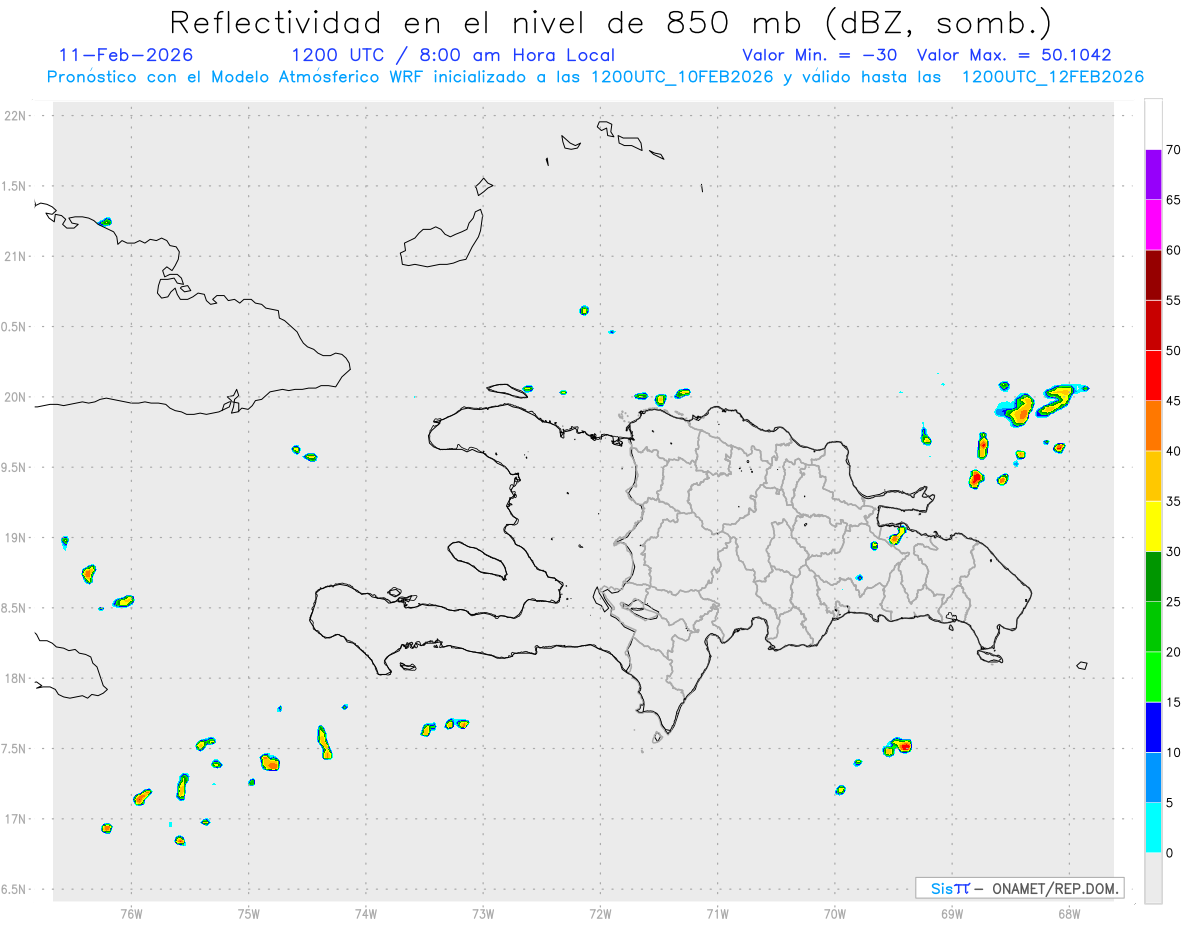Click the colorbar label '60'
The width and height of the screenshot is (1200, 927).
[1173, 249]
